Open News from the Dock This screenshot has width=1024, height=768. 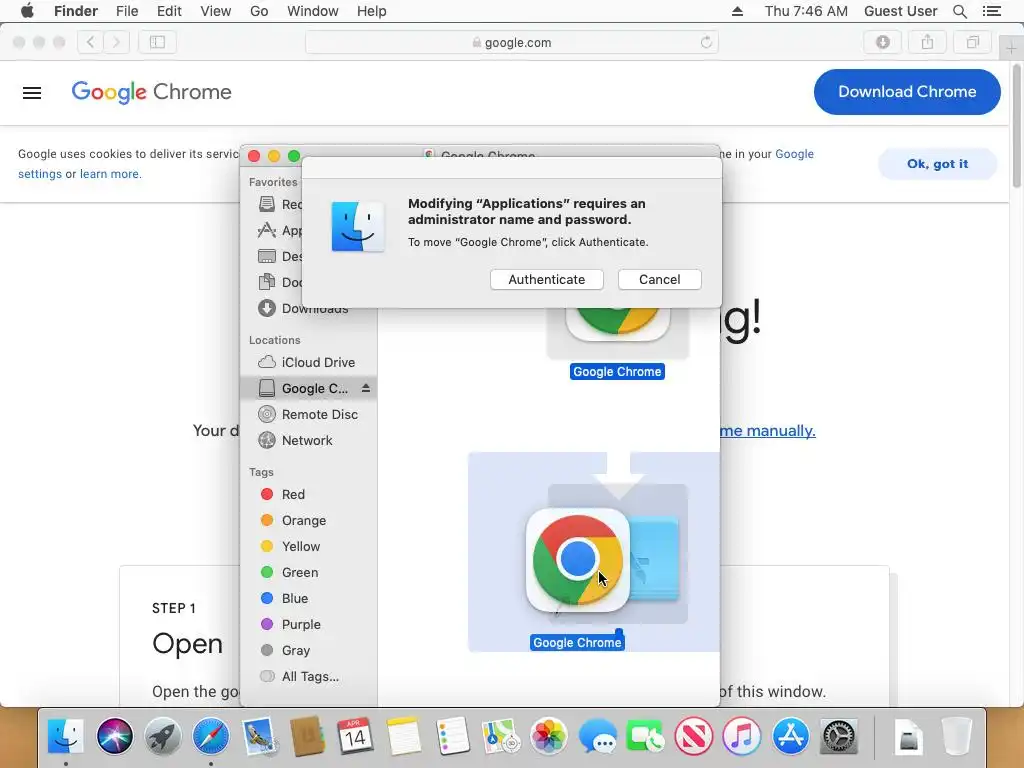click(x=694, y=737)
